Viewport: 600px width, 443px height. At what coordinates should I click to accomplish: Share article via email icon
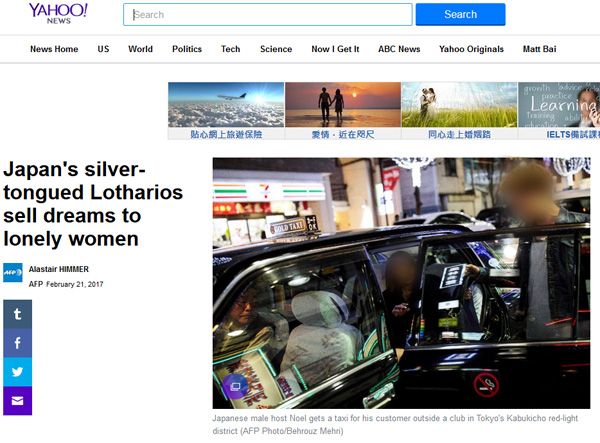point(18,401)
